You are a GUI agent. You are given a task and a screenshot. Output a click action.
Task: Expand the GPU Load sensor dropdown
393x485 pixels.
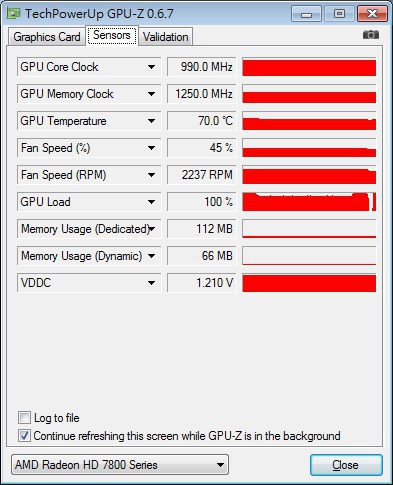[151, 202]
